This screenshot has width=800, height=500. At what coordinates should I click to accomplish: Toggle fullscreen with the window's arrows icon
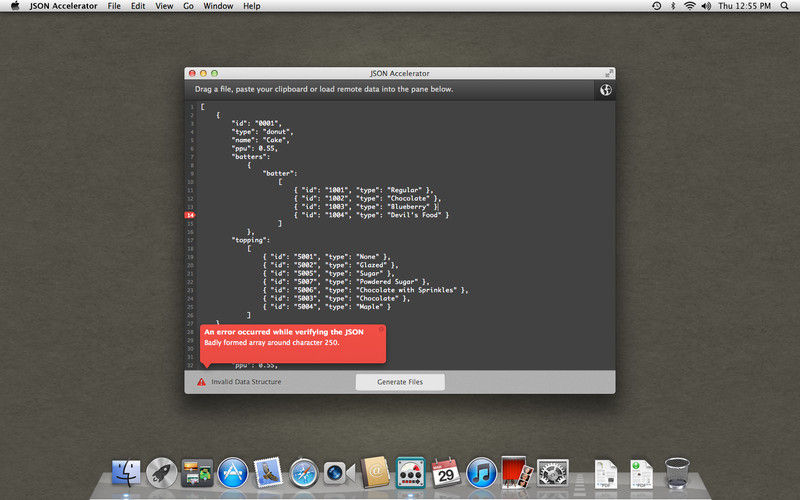click(609, 73)
